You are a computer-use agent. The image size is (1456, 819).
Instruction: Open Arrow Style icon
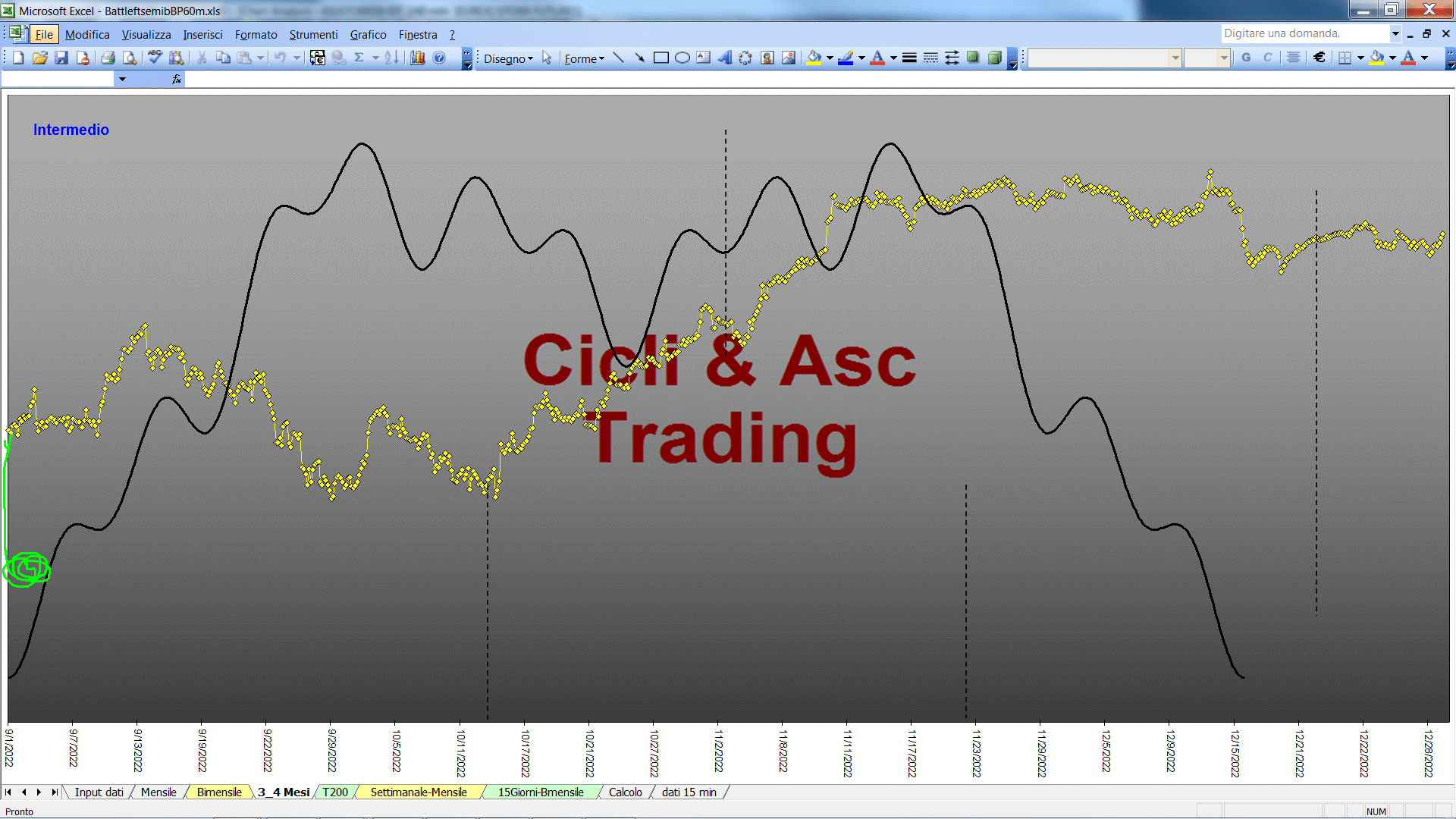click(952, 58)
